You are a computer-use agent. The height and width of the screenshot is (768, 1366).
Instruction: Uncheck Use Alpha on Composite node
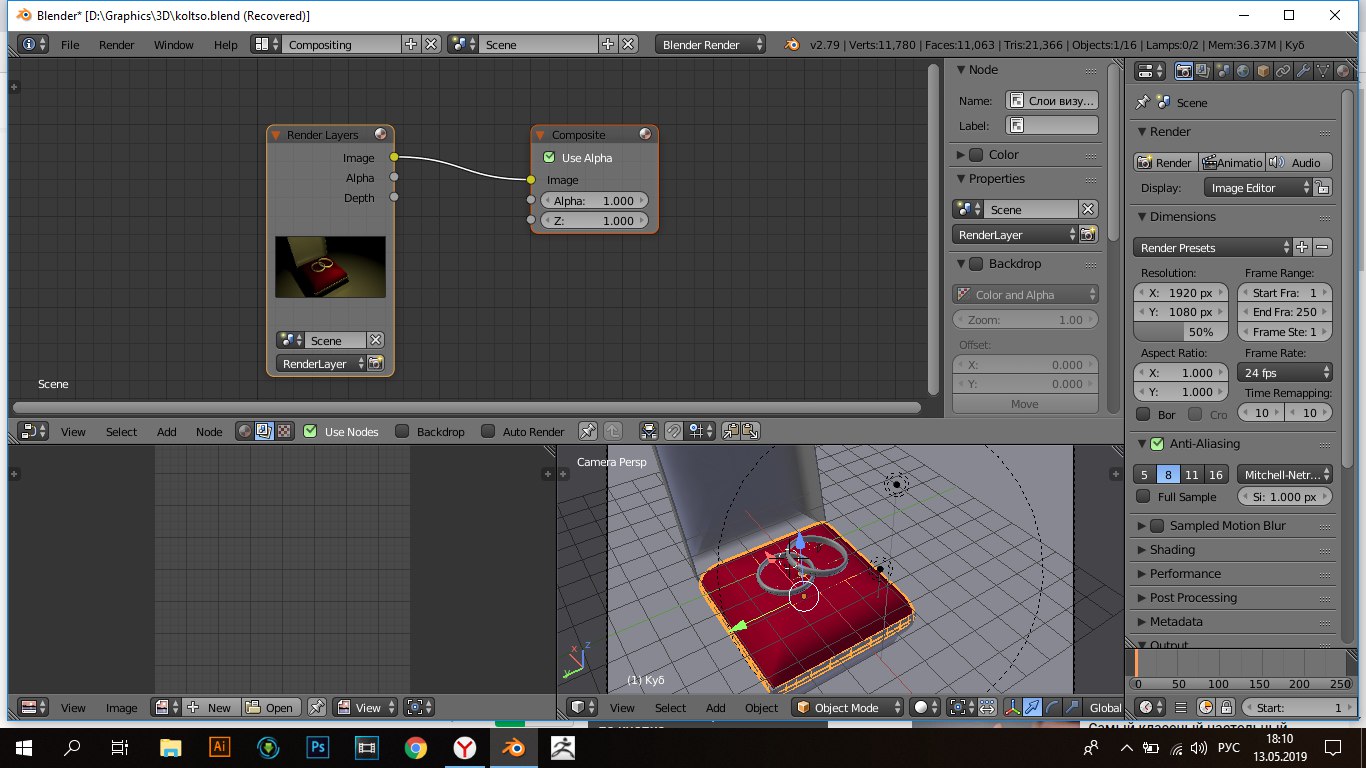[x=549, y=157]
